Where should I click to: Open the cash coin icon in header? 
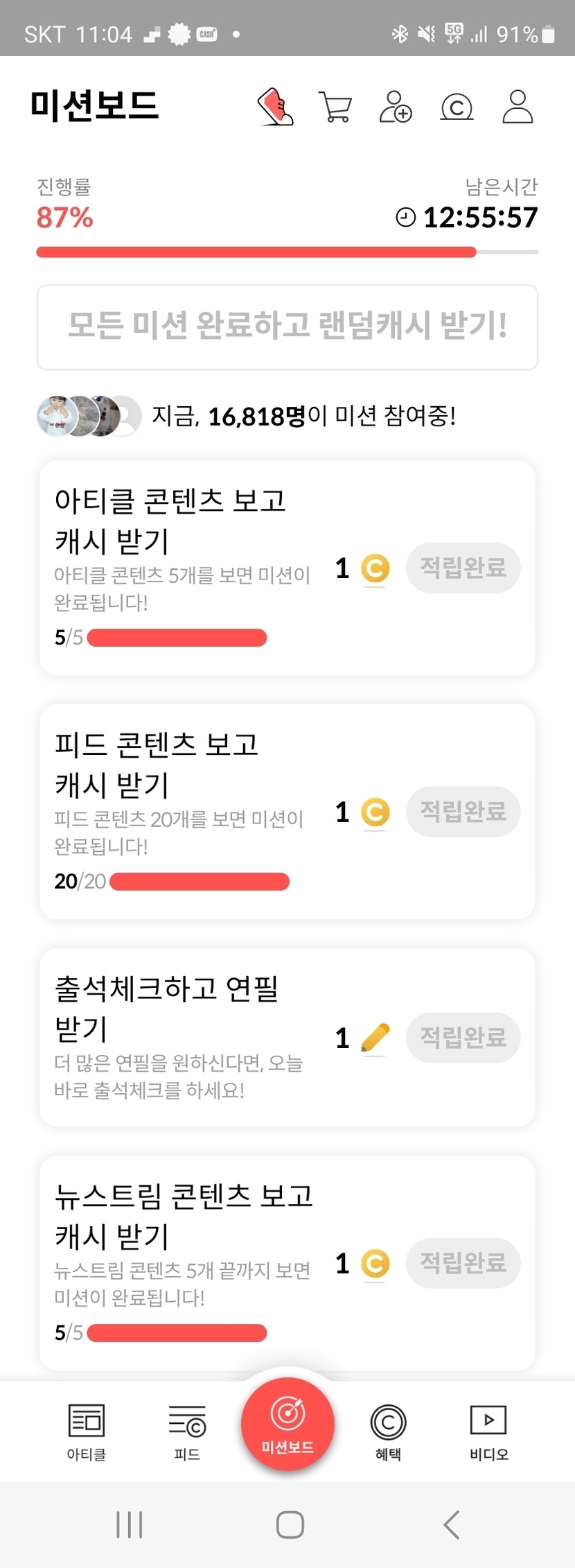457,107
